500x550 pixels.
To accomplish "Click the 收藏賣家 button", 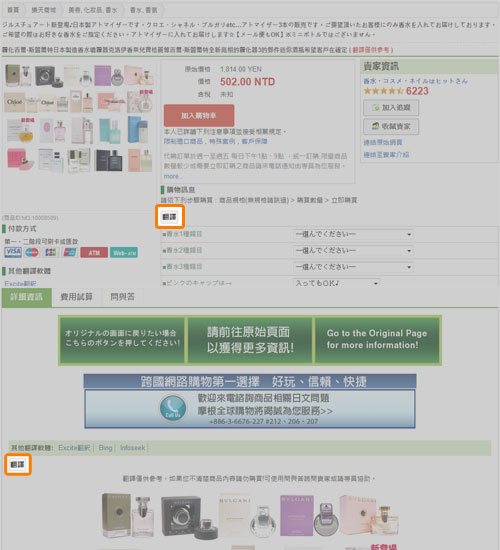I will 391,126.
